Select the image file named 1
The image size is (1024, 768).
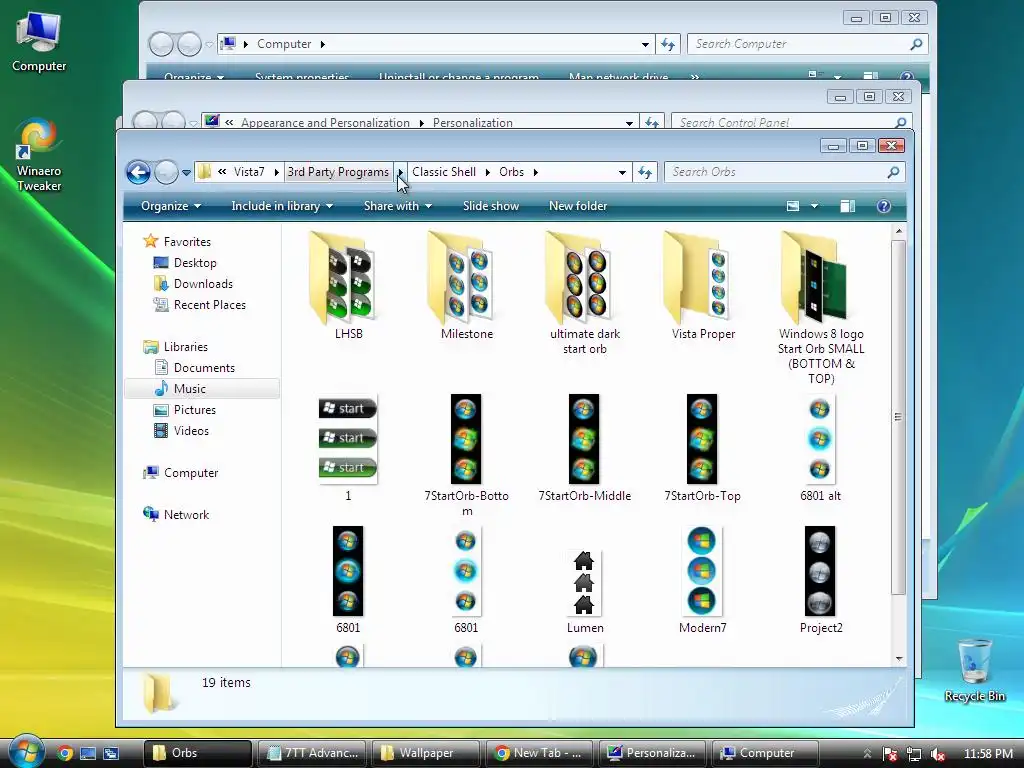tap(348, 447)
